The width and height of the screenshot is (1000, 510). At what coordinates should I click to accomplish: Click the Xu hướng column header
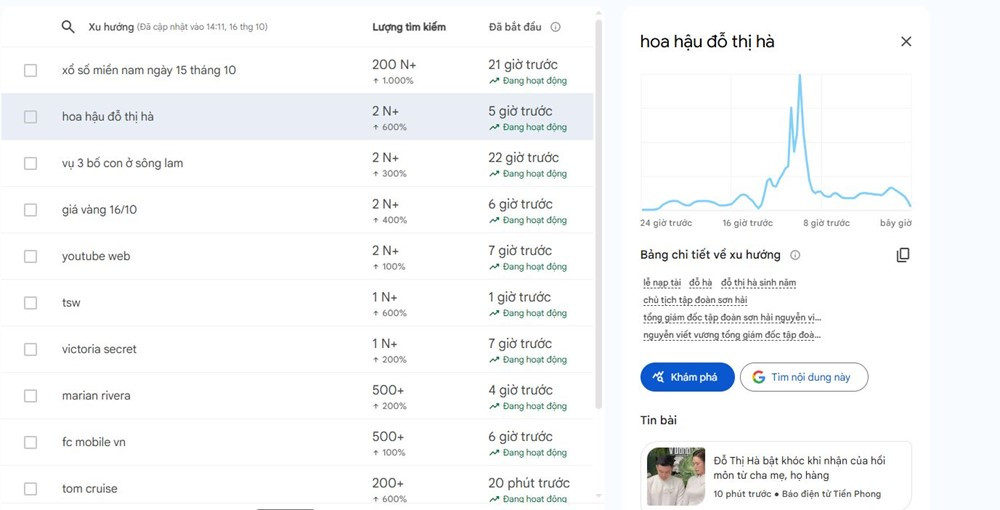[111, 27]
